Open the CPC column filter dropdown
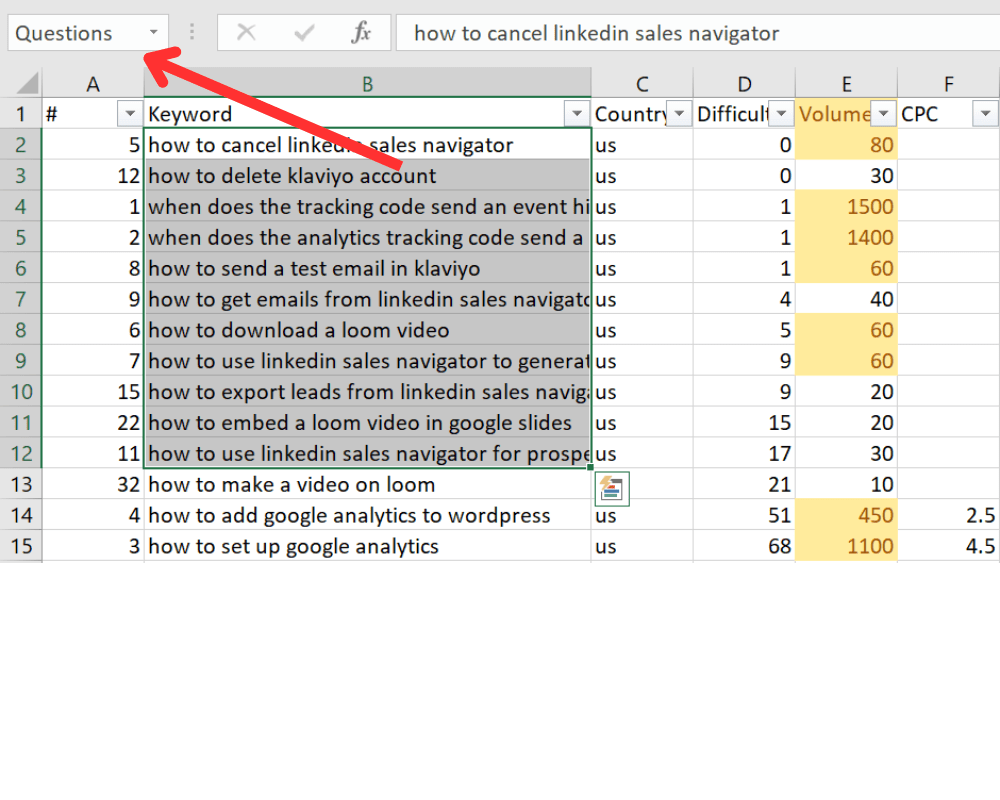Screen dimensions: 1000x800 [985, 114]
